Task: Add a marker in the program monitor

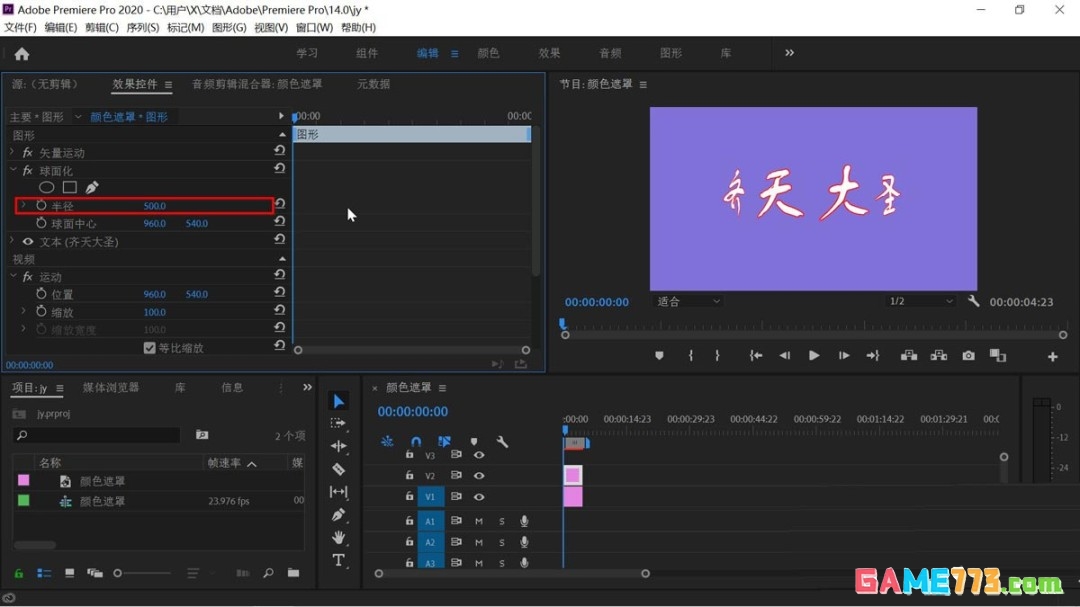Action: click(659, 355)
